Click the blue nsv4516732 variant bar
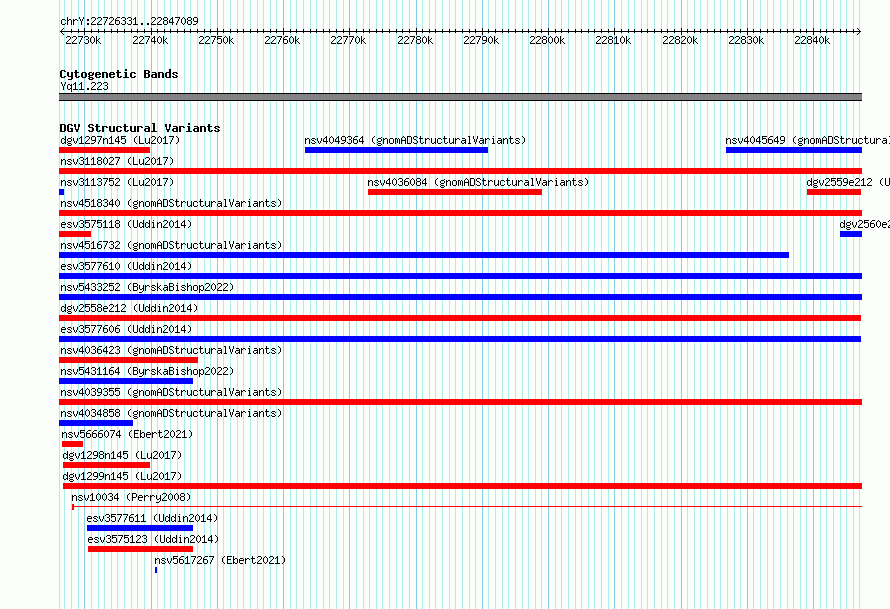 (x=424, y=255)
